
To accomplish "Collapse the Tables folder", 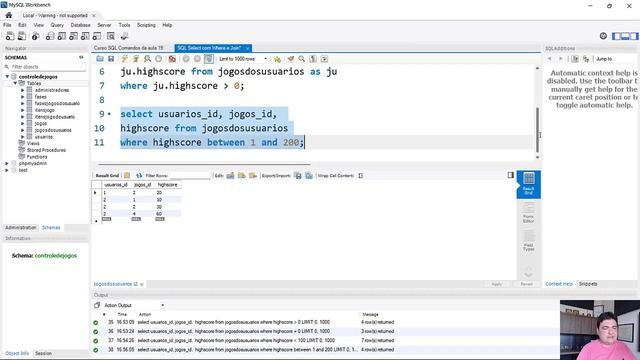I will 15,83.
